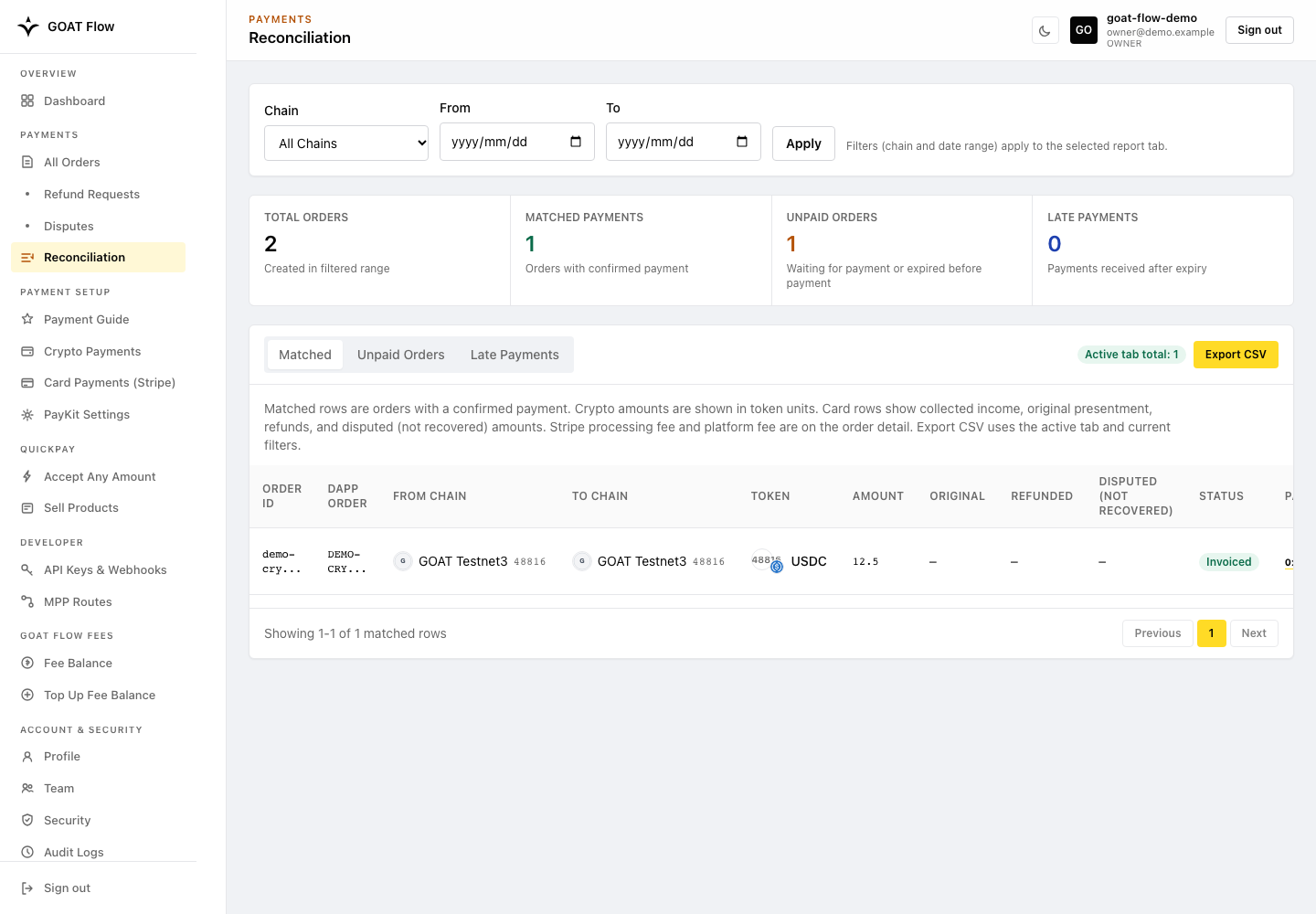Click the Fee Balance coin icon
Image resolution: width=1316 pixels, height=914 pixels.
[x=27, y=663]
